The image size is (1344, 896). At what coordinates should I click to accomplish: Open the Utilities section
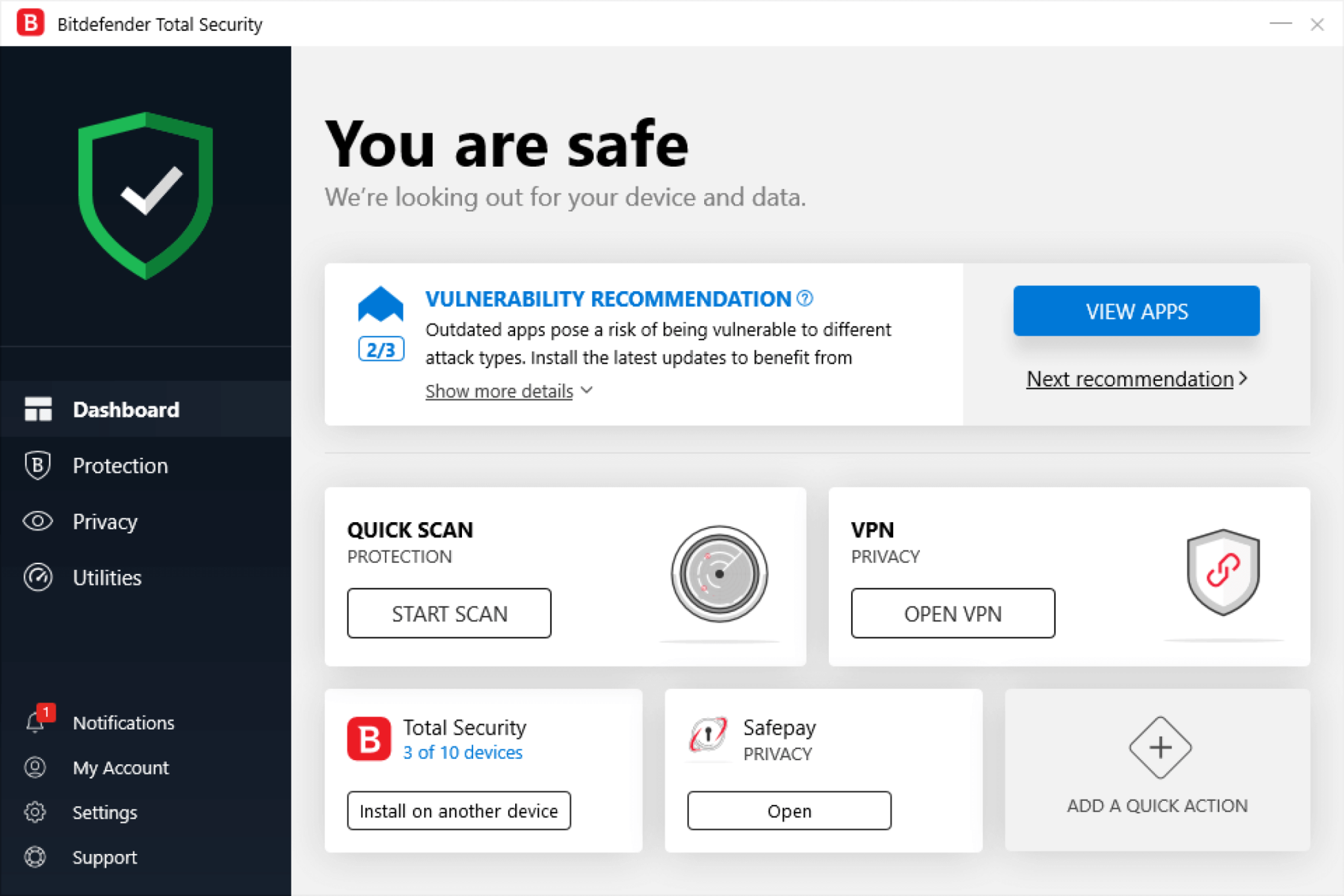click(107, 578)
